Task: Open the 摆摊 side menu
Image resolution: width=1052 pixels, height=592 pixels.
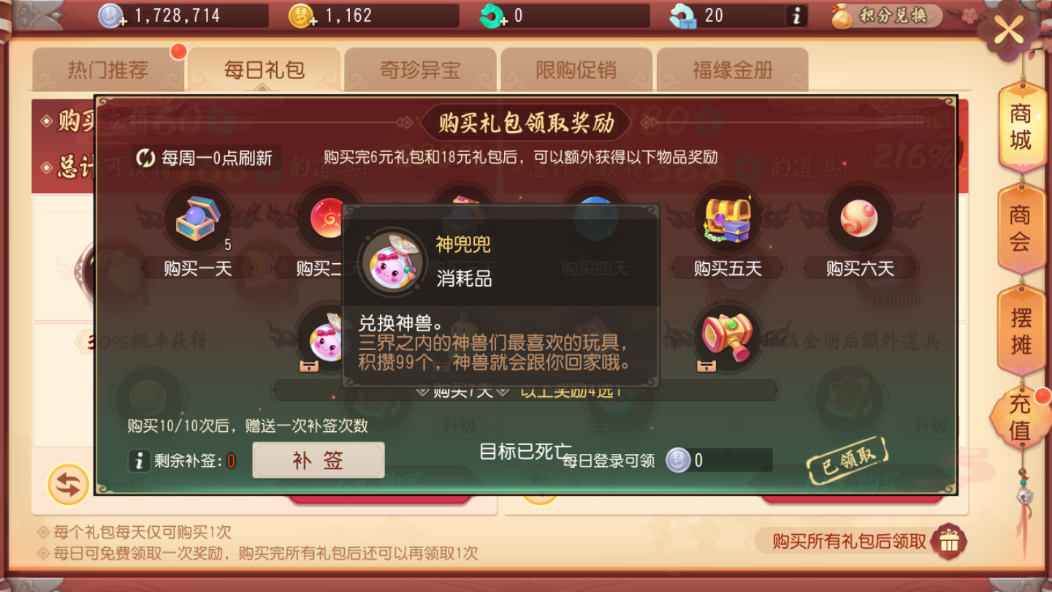Action: (x=1020, y=331)
